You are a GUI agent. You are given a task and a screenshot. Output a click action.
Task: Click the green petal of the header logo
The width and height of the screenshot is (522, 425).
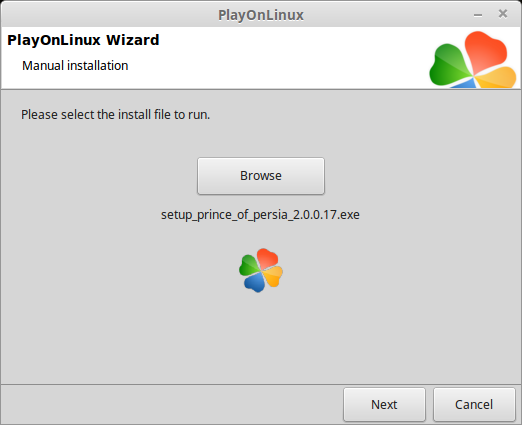[x=448, y=65]
